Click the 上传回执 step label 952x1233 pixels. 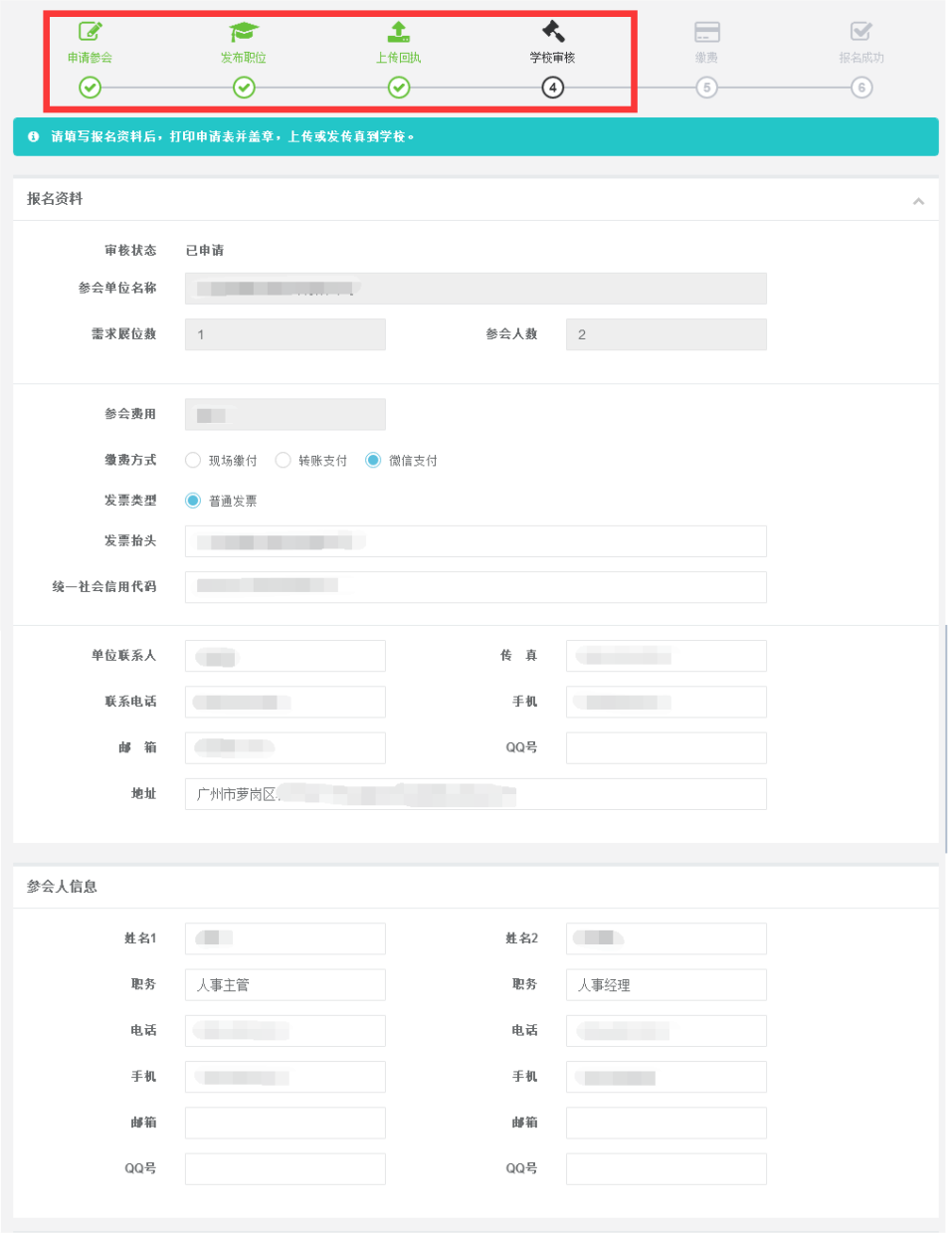tap(398, 58)
